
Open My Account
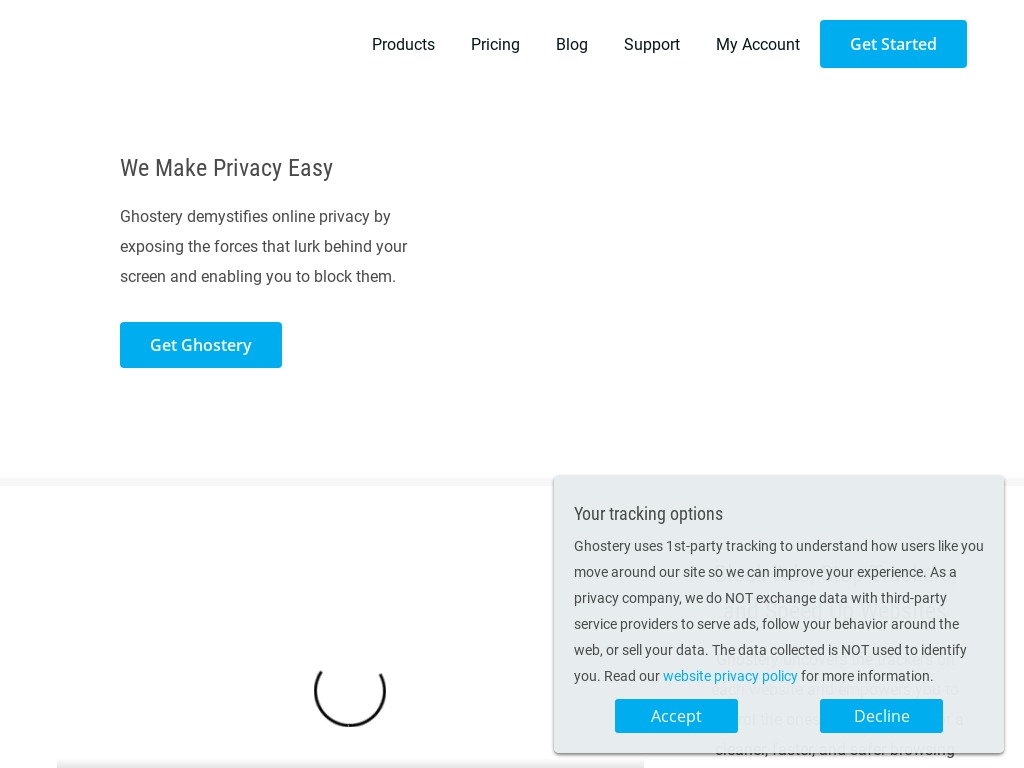[758, 44]
